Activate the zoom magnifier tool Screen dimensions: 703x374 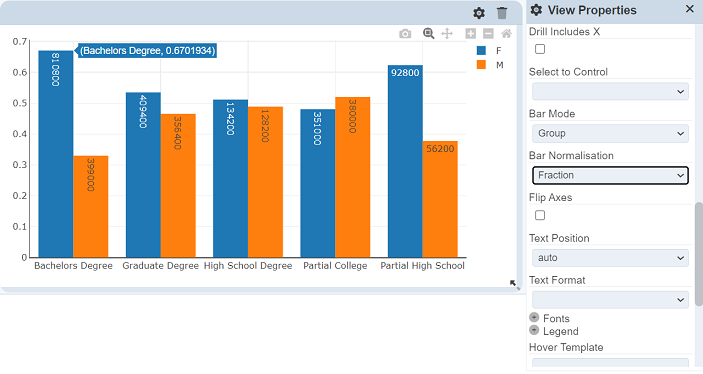point(429,34)
